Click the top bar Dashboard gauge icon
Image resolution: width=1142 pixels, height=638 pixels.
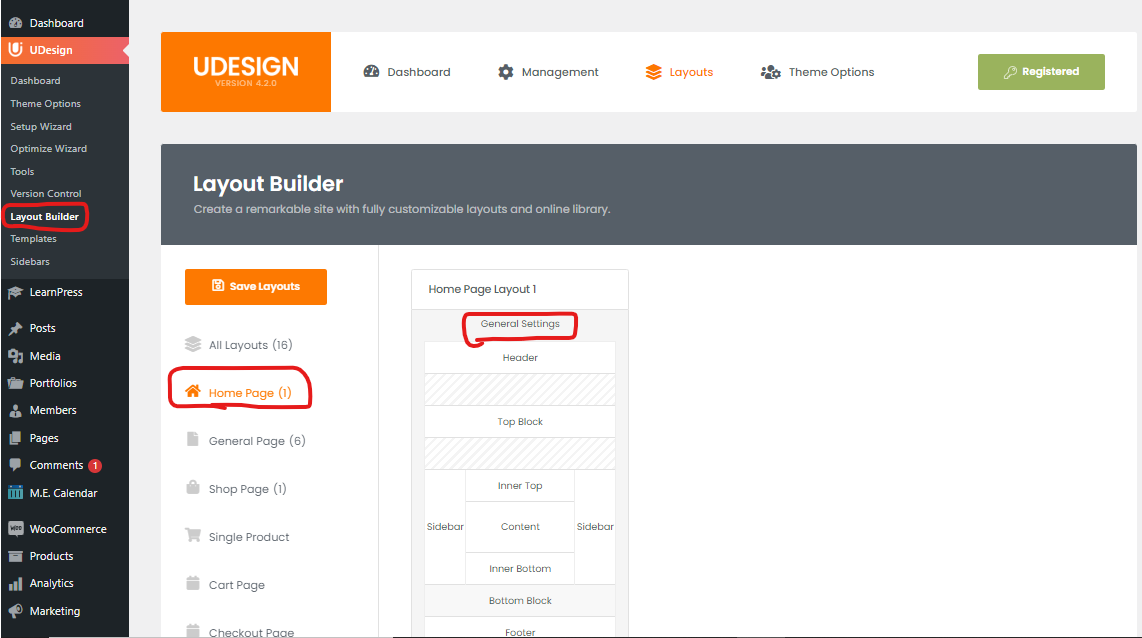pyautogui.click(x=371, y=71)
